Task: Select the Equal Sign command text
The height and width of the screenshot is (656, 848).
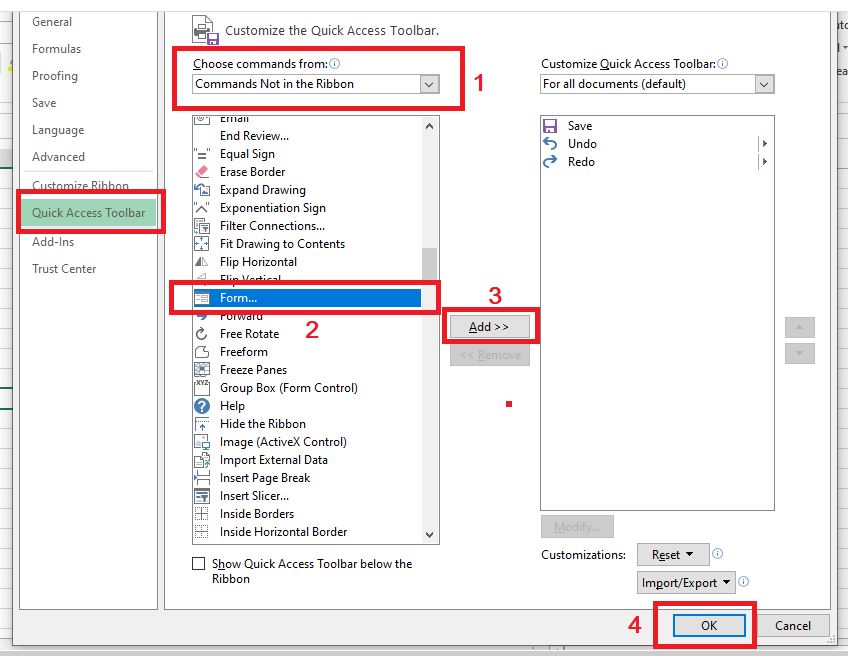Action: point(247,154)
